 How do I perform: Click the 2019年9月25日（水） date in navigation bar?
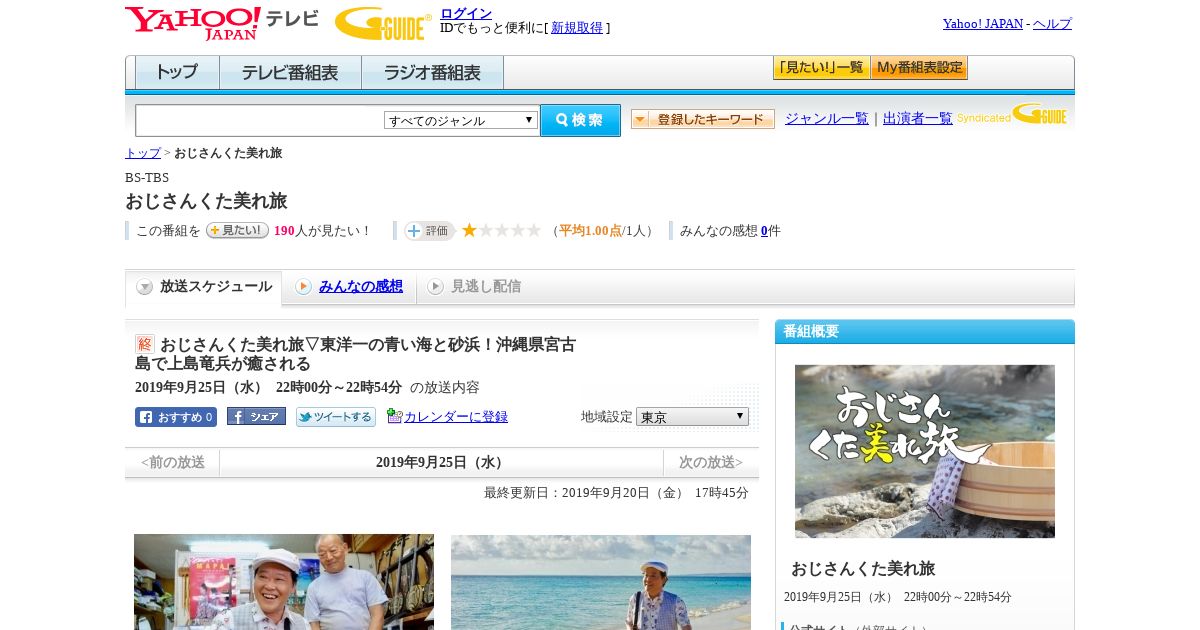tap(441, 463)
